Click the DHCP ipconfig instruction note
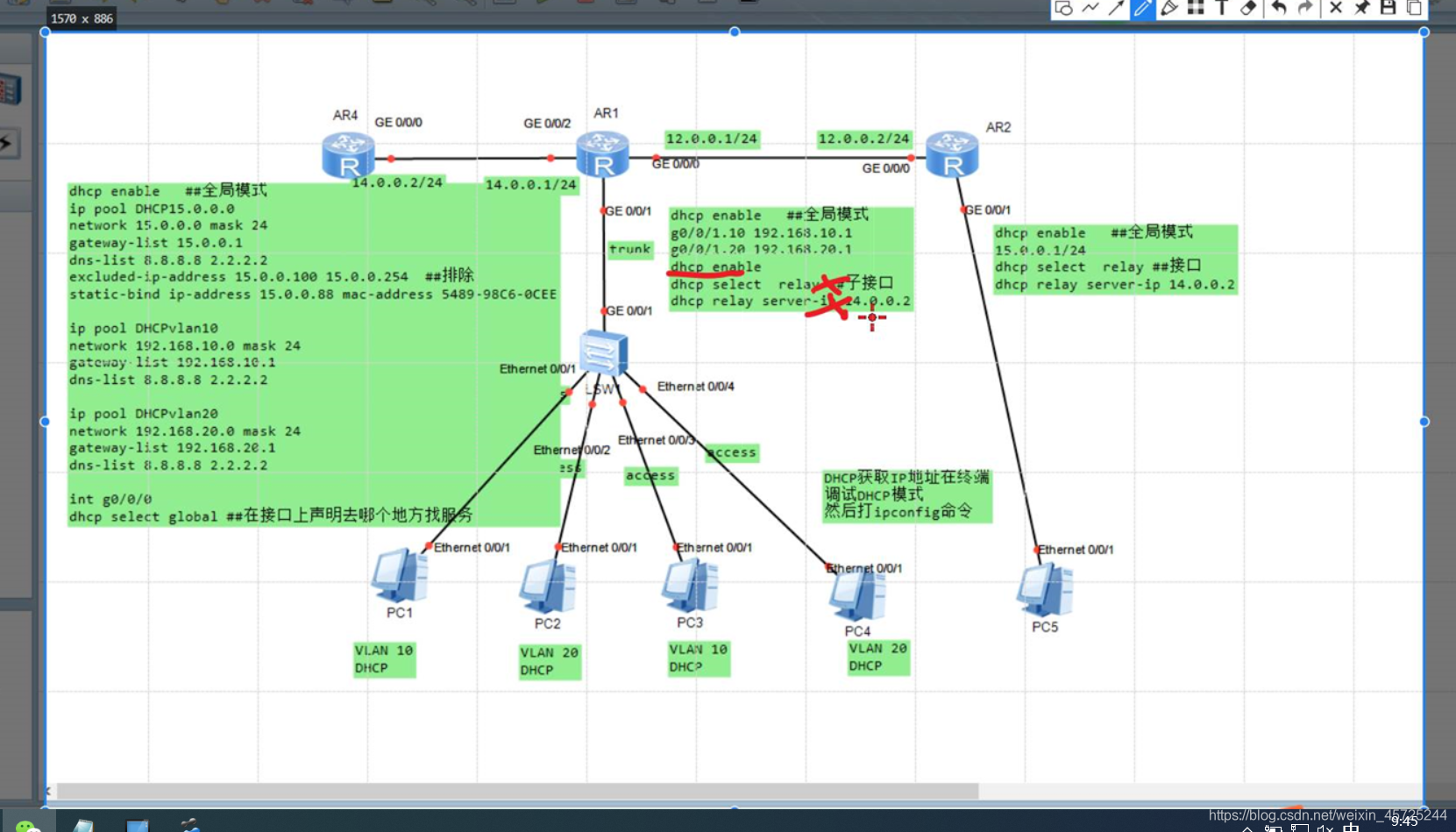 (906, 494)
